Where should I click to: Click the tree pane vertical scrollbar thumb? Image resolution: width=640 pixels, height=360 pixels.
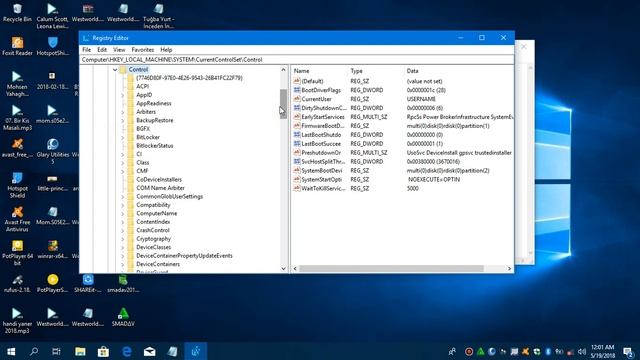click(x=283, y=104)
